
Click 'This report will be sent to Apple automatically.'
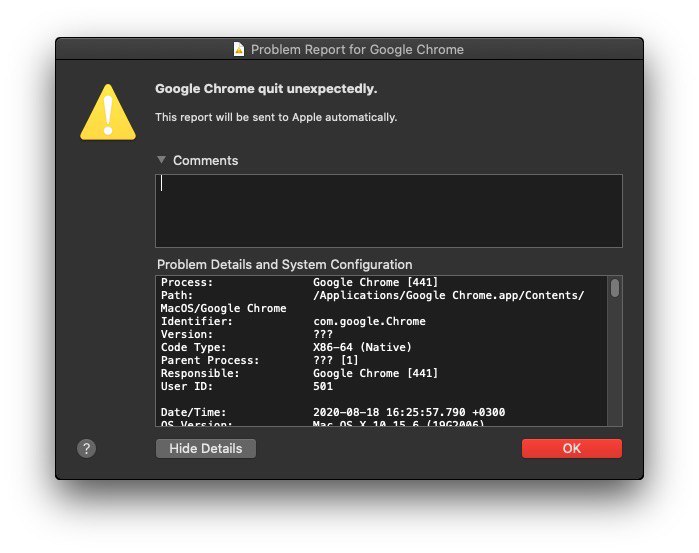click(276, 117)
